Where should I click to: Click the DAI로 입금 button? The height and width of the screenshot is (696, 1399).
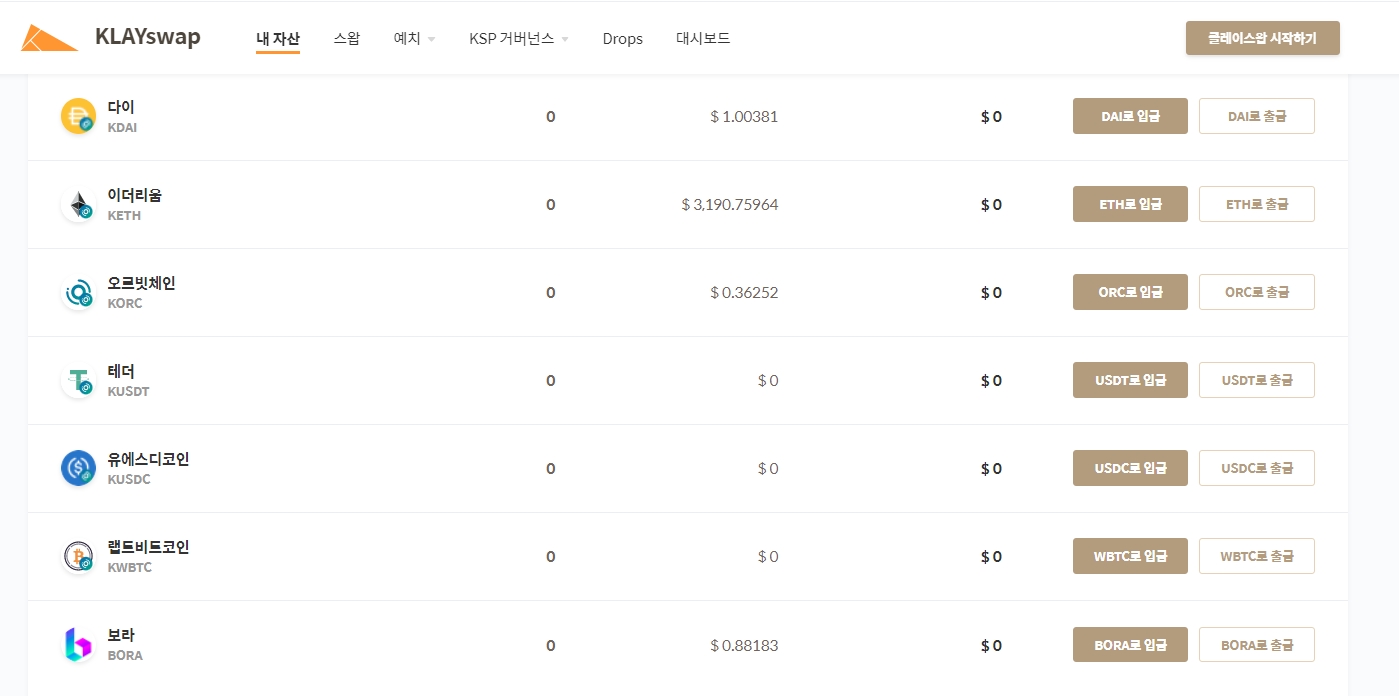[x=1130, y=116]
